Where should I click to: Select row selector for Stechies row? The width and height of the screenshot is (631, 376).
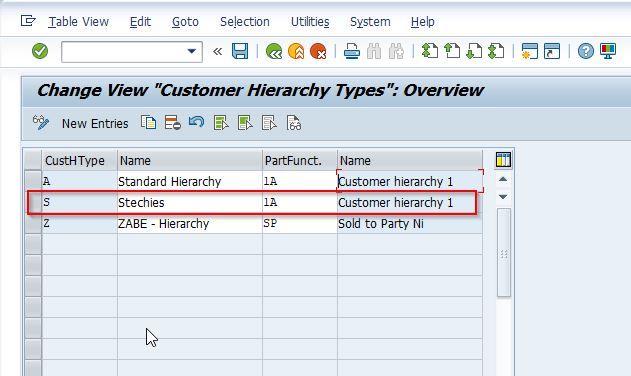(33, 202)
